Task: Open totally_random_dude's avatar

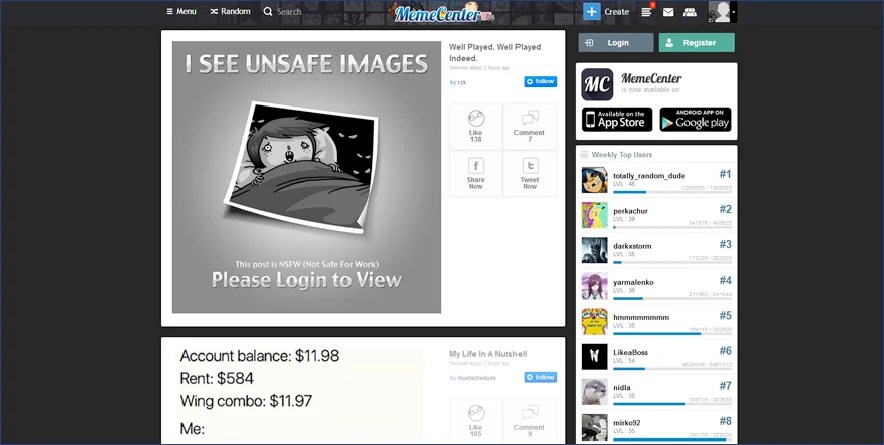Action: pos(595,180)
